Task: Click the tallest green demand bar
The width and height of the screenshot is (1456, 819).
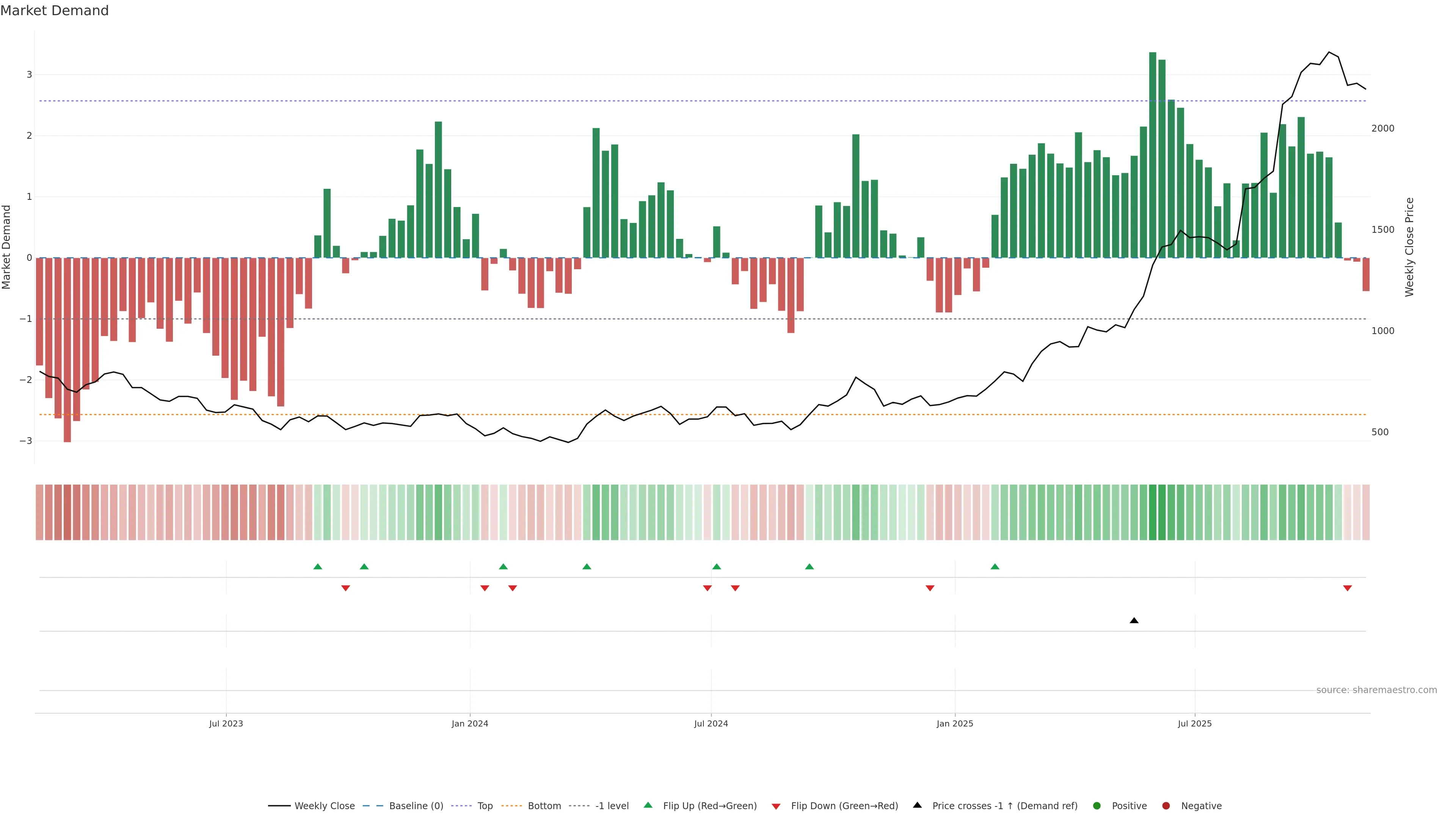Action: tap(1153, 155)
